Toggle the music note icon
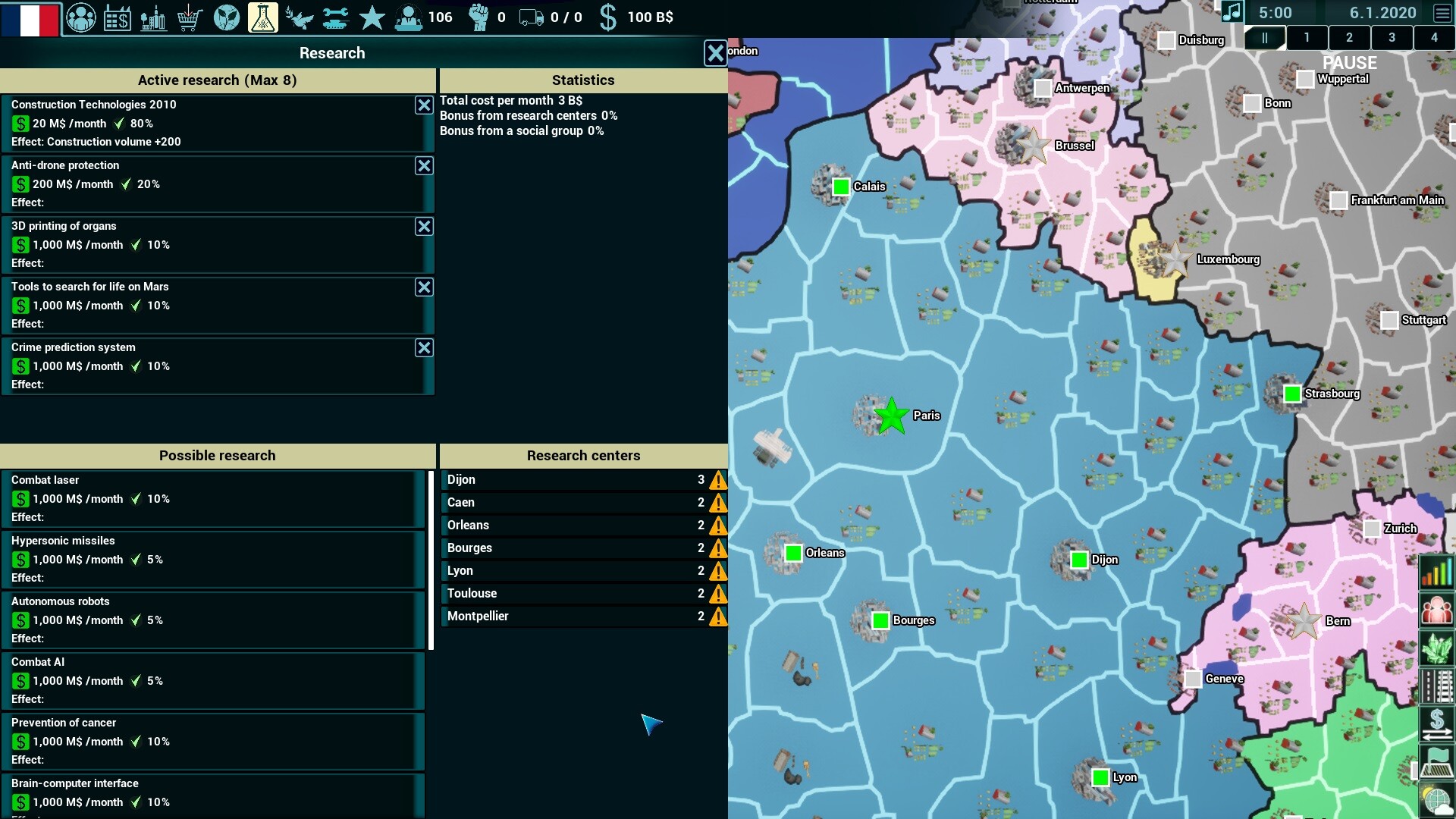The height and width of the screenshot is (819, 1456). pos(1232,12)
